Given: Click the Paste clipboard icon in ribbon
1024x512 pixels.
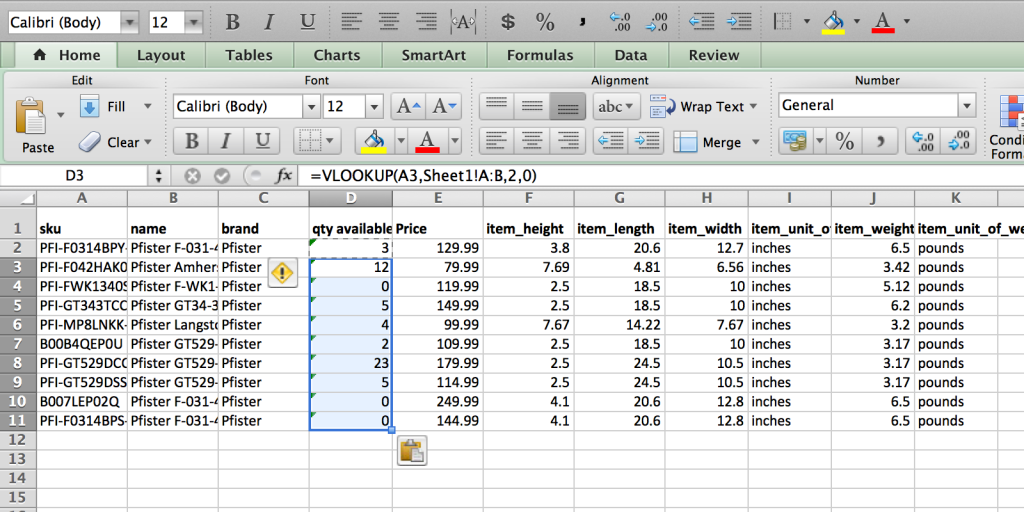Looking at the screenshot, I should (31, 116).
